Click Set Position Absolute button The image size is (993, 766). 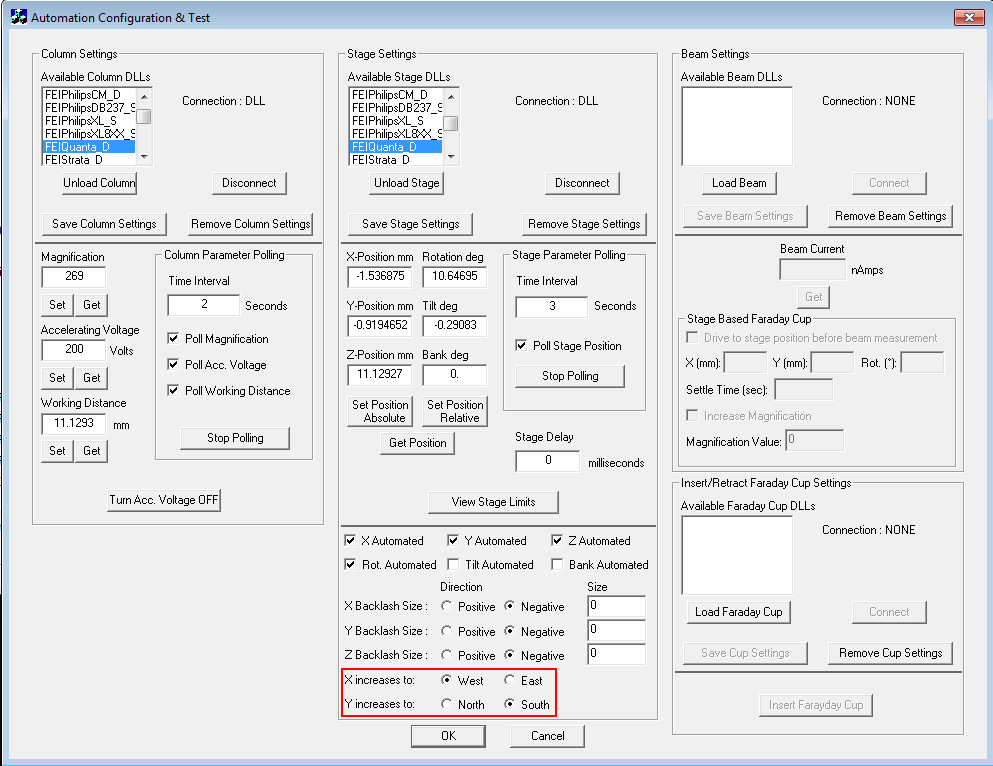(380, 411)
